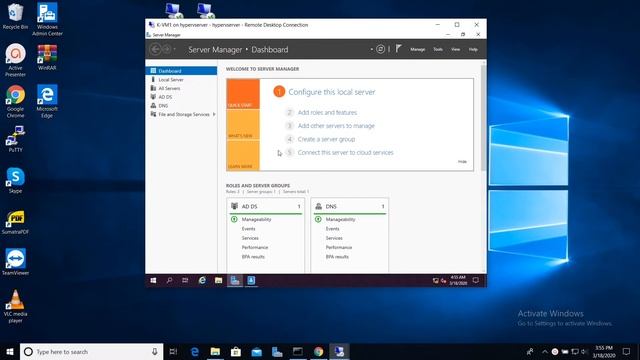Open AD DS Manageability entry
This screenshot has height=360, width=640.
click(x=256, y=219)
